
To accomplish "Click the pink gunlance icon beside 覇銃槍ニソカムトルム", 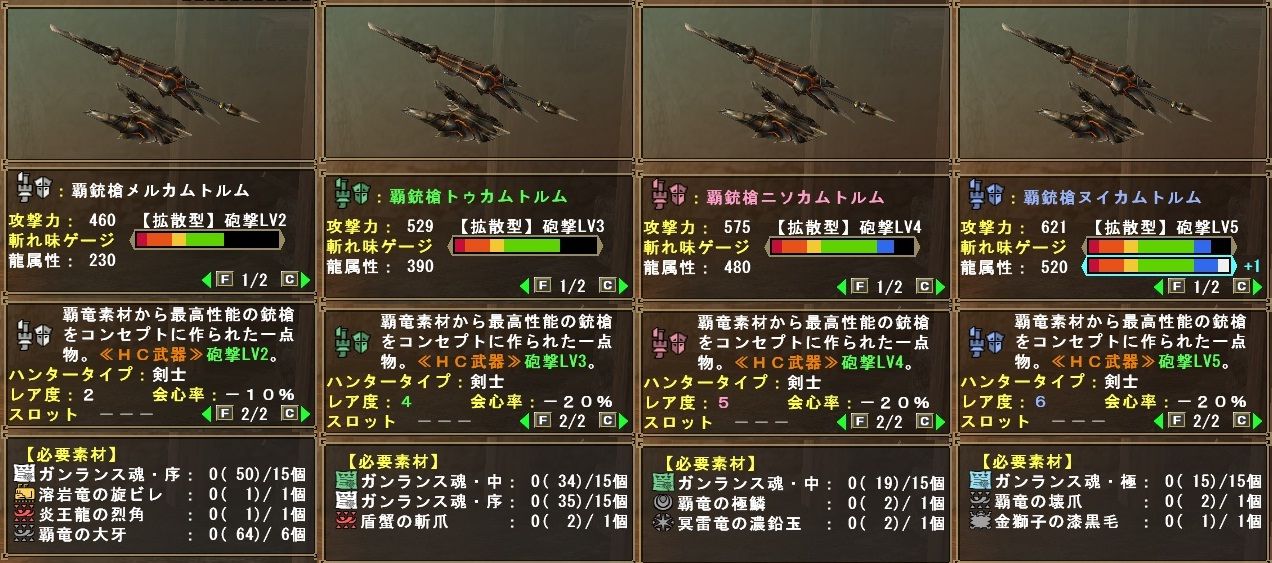I will (x=667, y=195).
